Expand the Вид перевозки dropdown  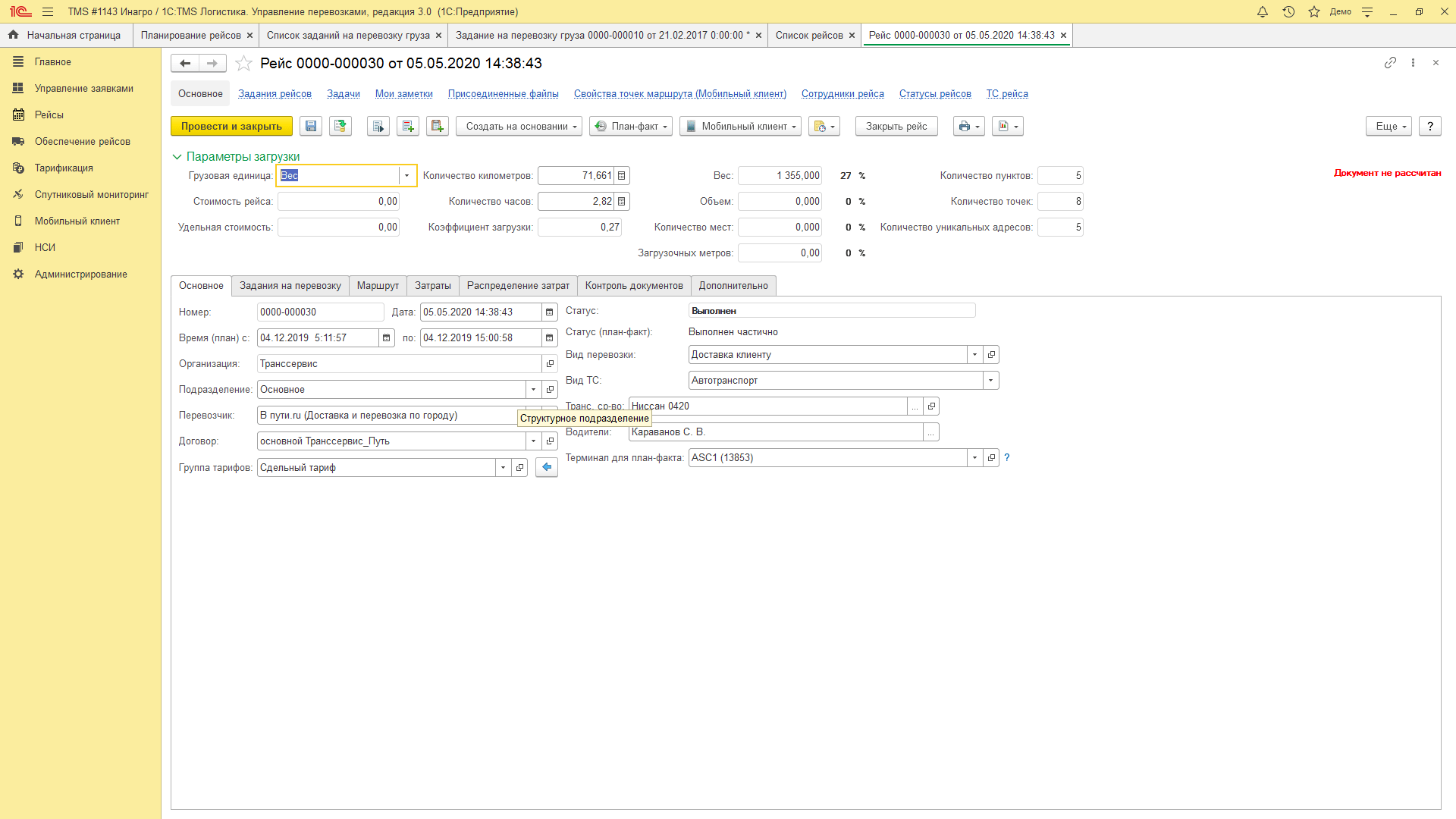point(975,355)
